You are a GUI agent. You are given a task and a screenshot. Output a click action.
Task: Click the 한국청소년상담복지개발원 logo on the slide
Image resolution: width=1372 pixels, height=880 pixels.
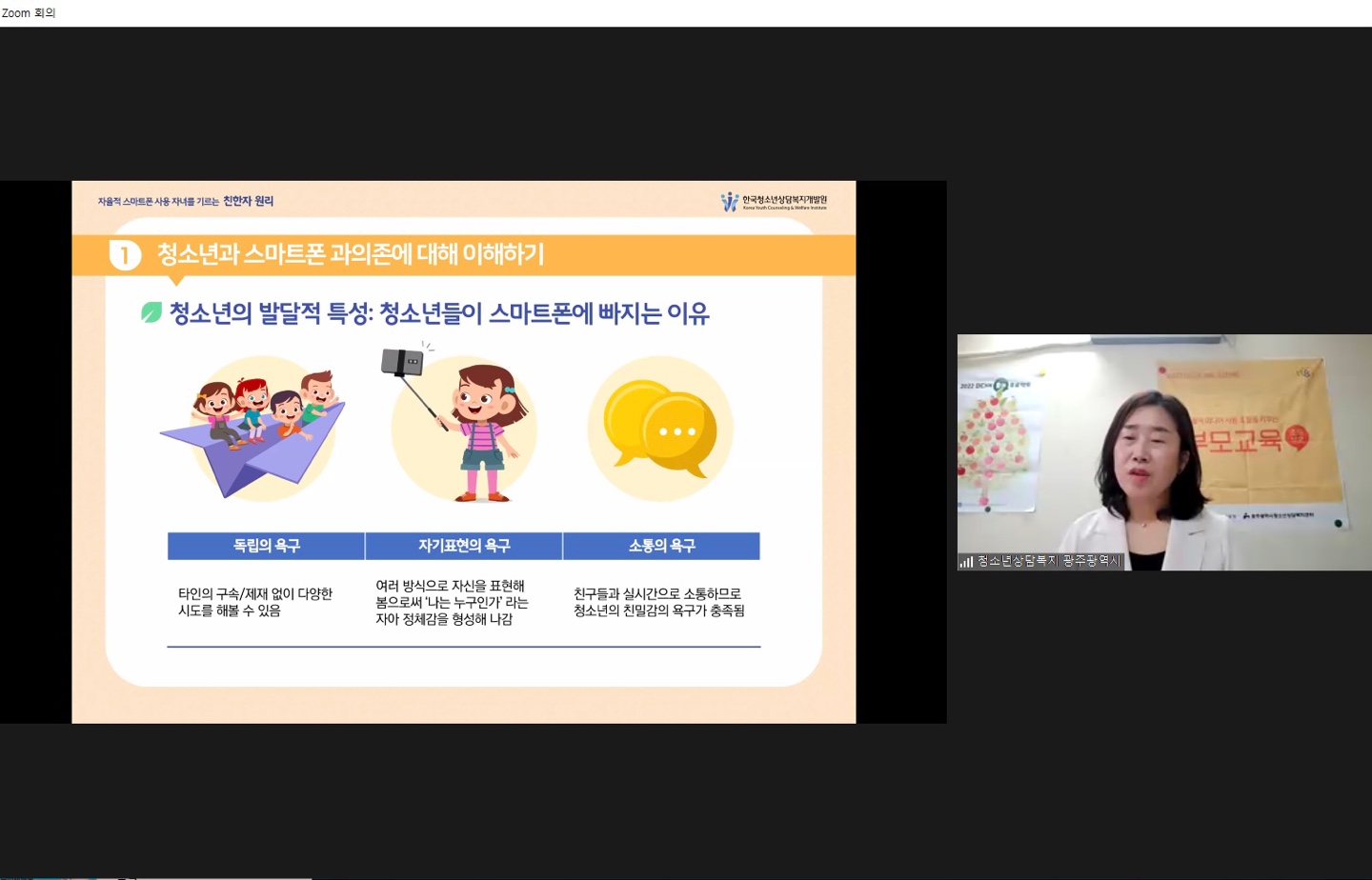coord(774,202)
